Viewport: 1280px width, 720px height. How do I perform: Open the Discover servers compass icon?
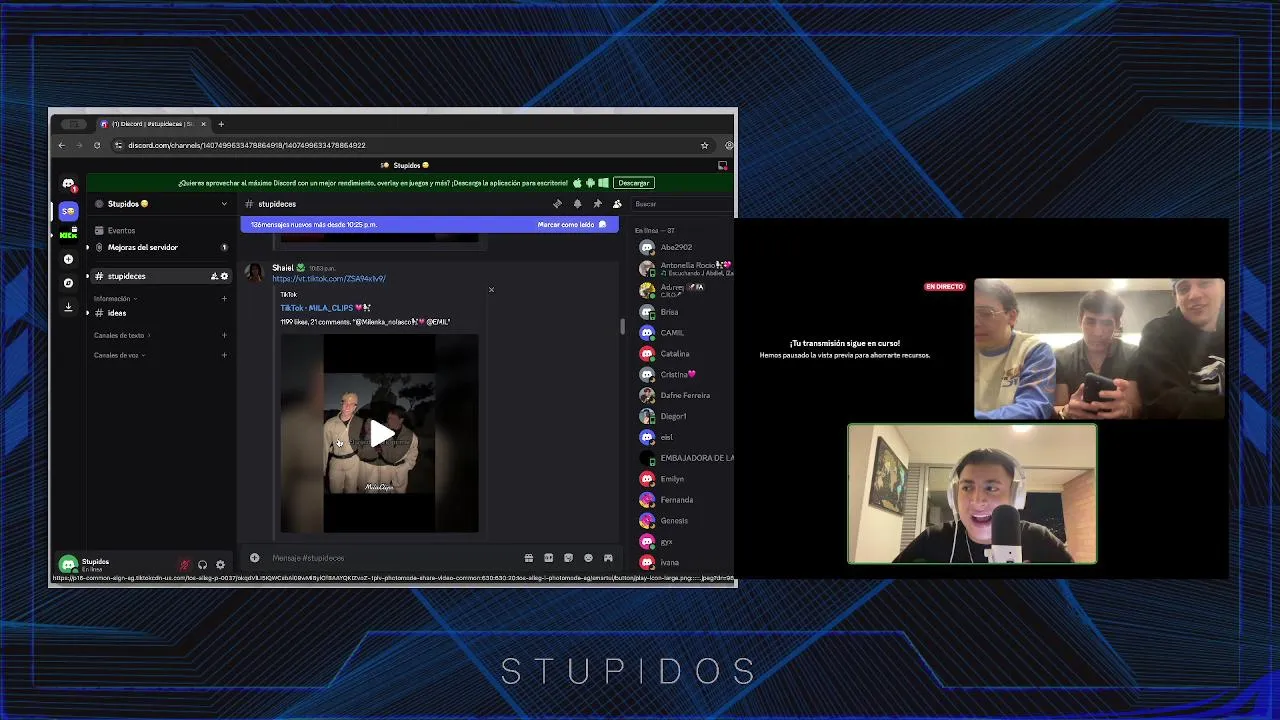tap(68, 283)
